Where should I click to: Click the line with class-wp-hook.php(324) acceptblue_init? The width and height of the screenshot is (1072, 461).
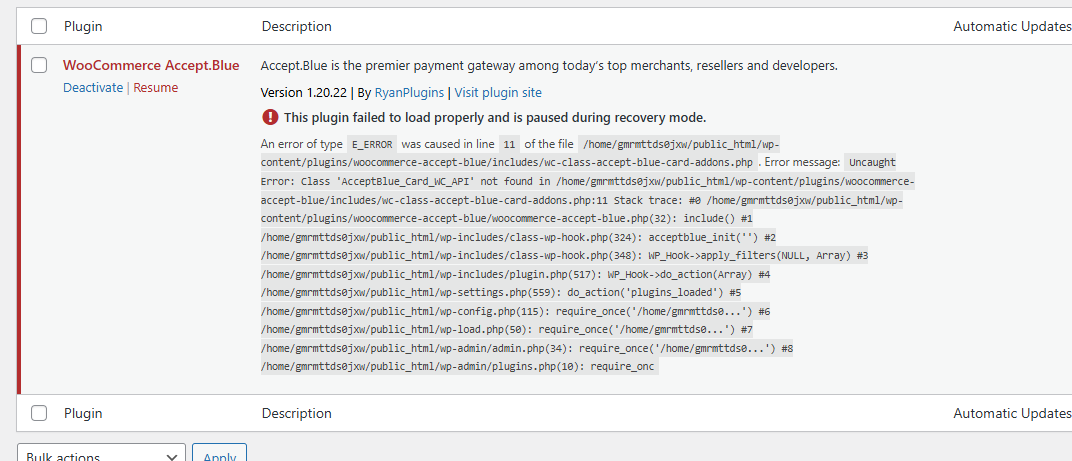click(x=519, y=237)
